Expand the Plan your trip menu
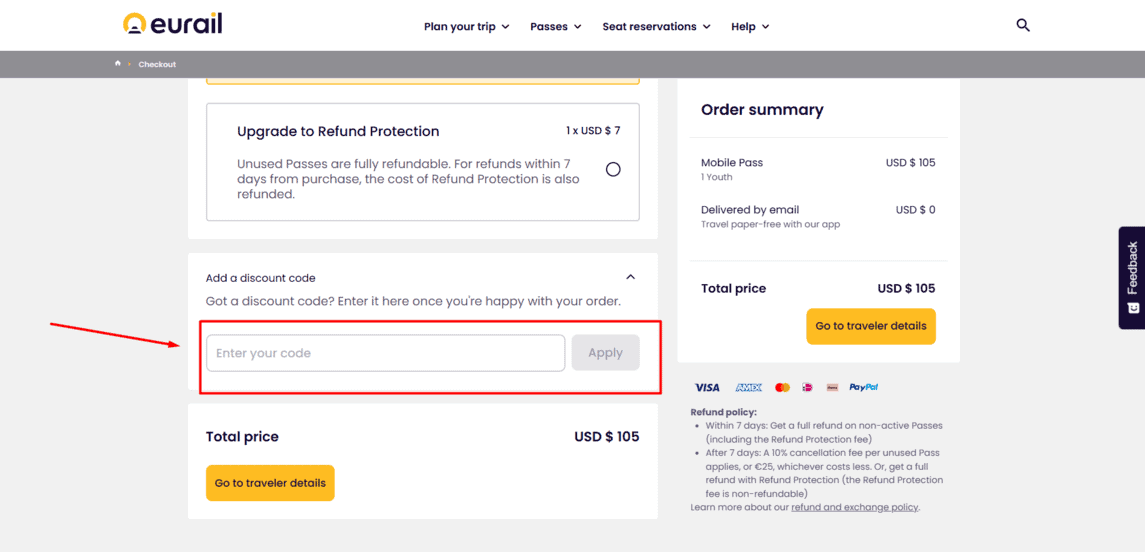This screenshot has width=1145, height=552. 467,26
